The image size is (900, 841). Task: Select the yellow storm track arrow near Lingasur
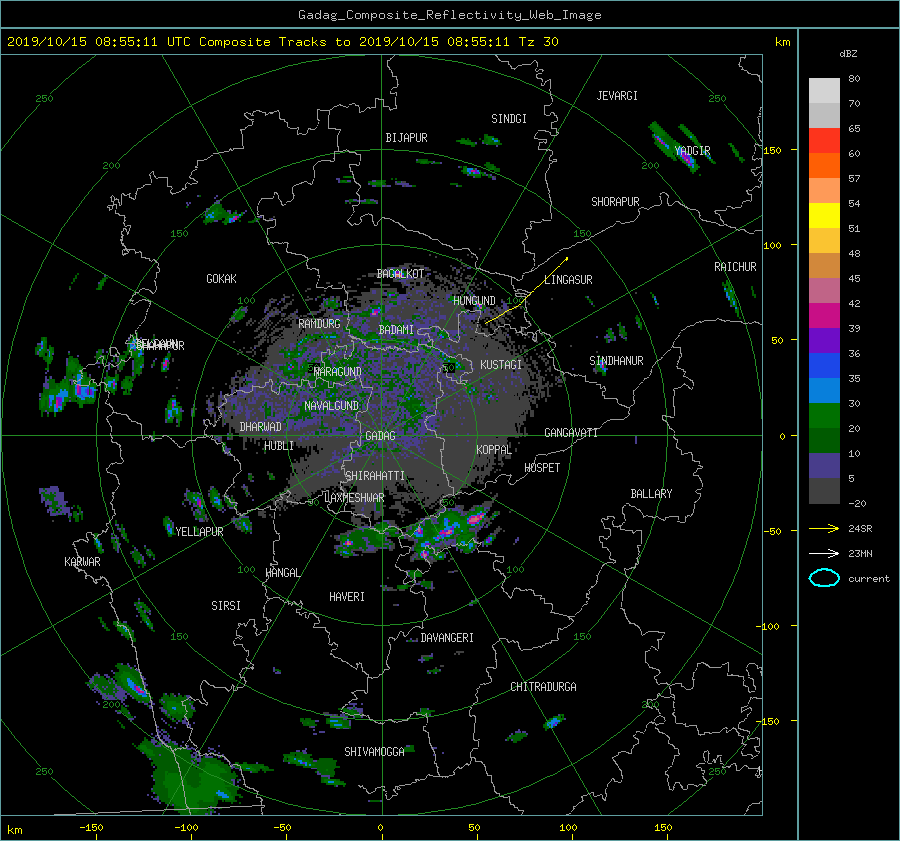pos(527,290)
